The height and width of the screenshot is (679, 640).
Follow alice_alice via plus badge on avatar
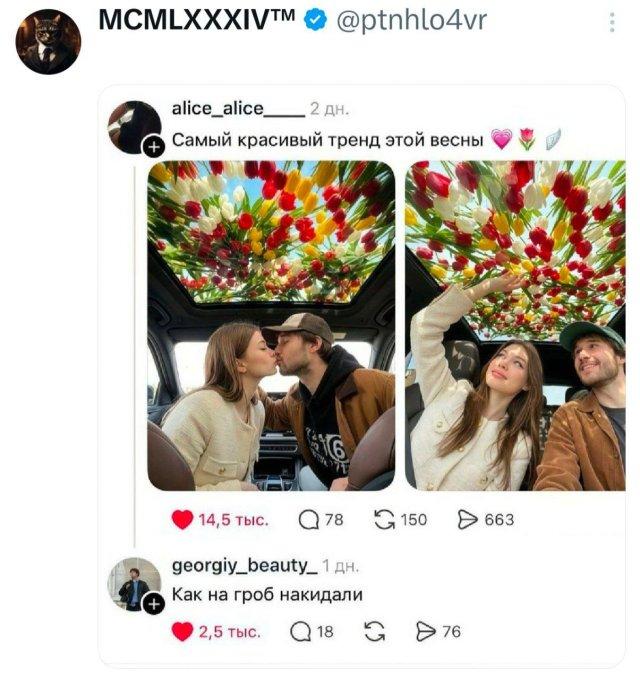[x=153, y=147]
